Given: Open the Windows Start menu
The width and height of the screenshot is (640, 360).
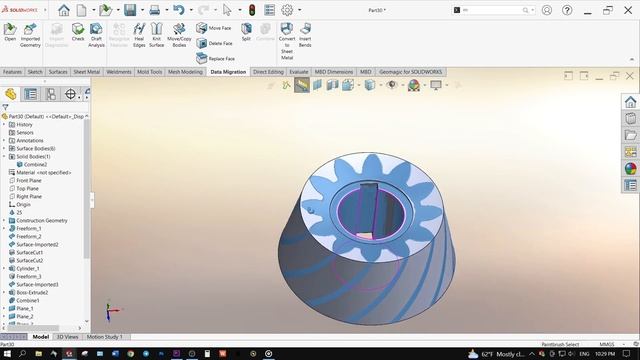Looking at the screenshot, I should click(x=7, y=353).
